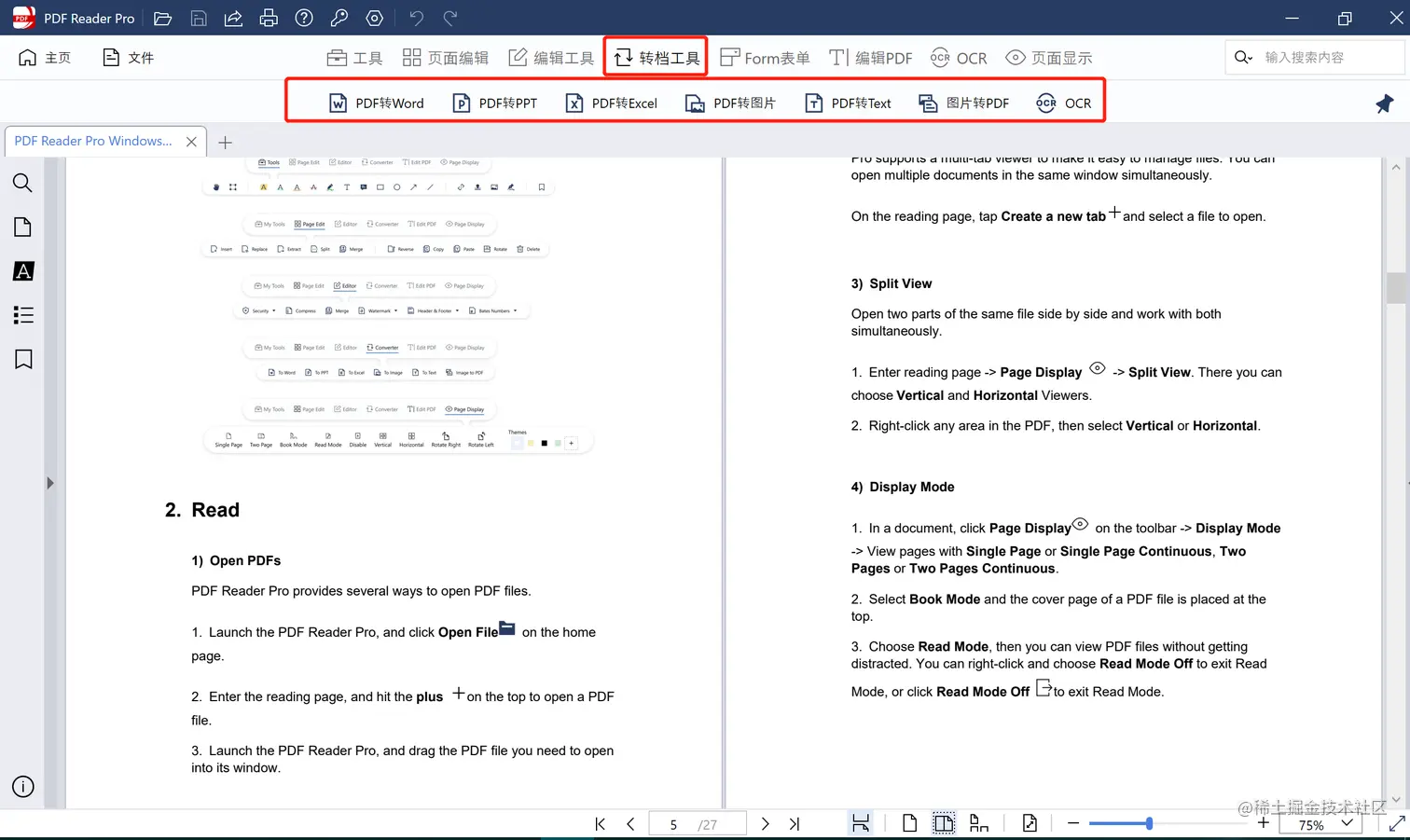Open help via the question mark icon
The width and height of the screenshot is (1410, 840).
pyautogui.click(x=304, y=18)
